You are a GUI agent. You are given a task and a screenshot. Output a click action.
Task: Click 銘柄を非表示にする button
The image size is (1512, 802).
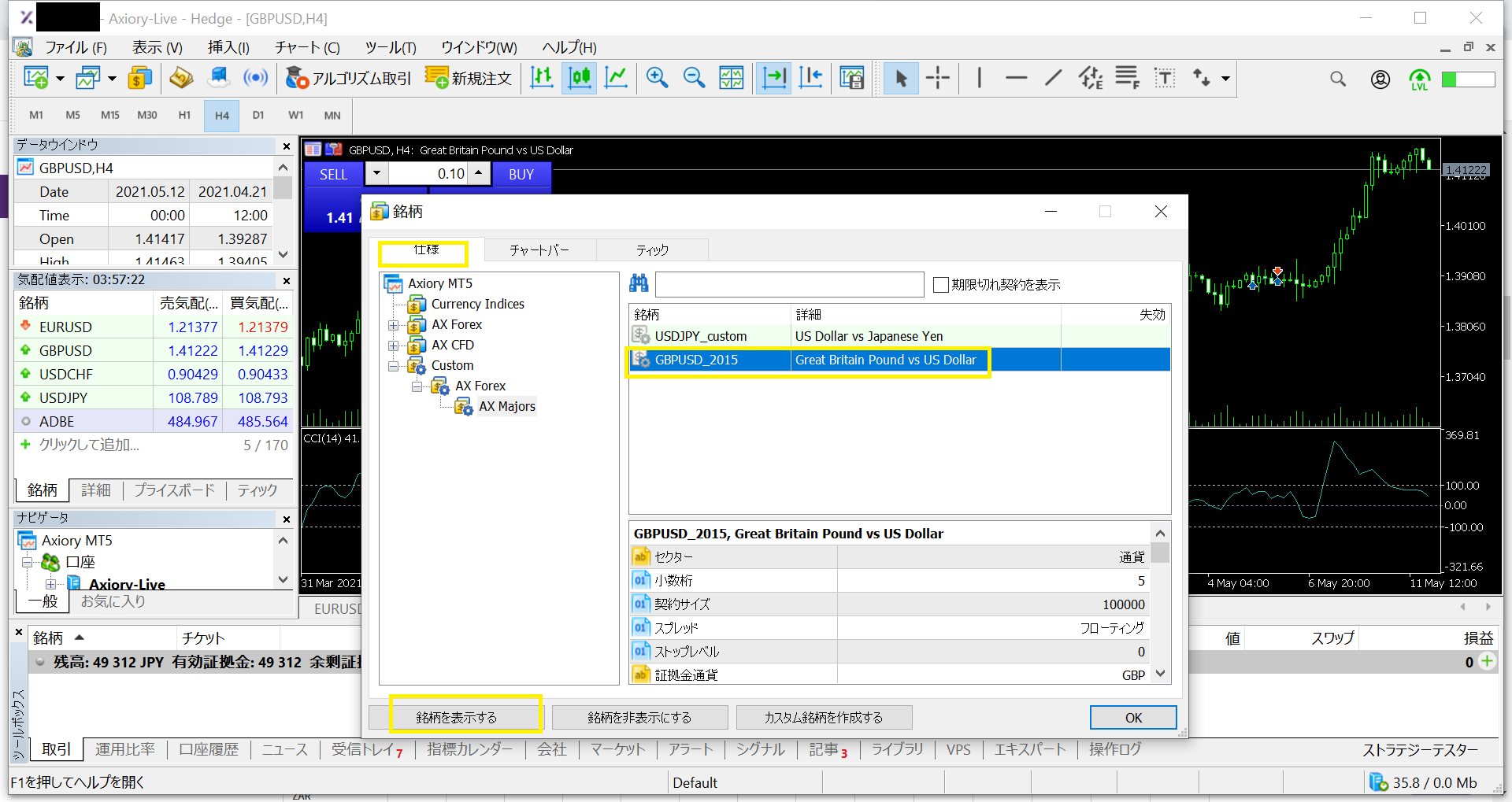click(x=639, y=717)
